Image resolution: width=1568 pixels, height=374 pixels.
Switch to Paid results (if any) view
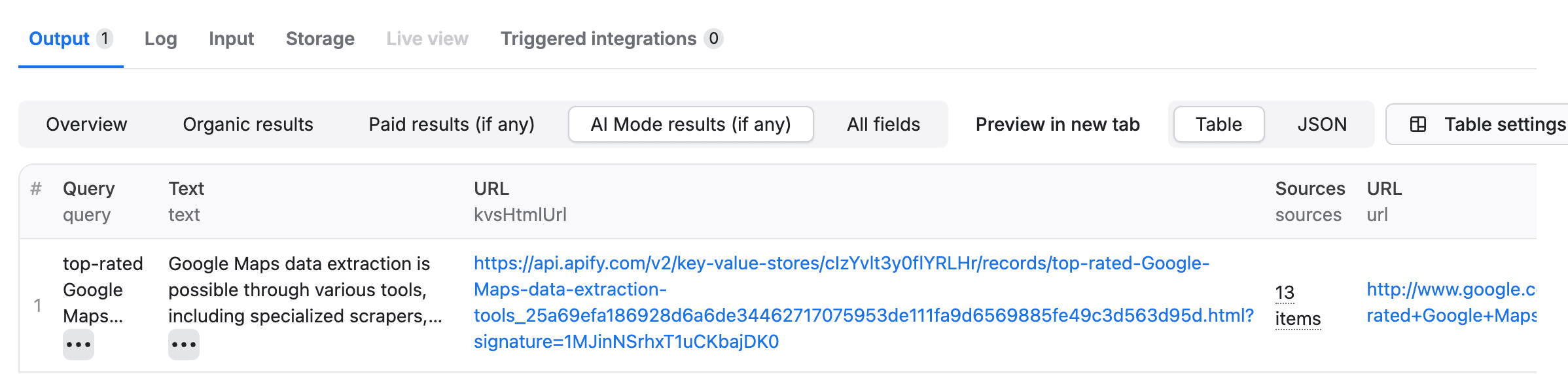pyautogui.click(x=452, y=124)
